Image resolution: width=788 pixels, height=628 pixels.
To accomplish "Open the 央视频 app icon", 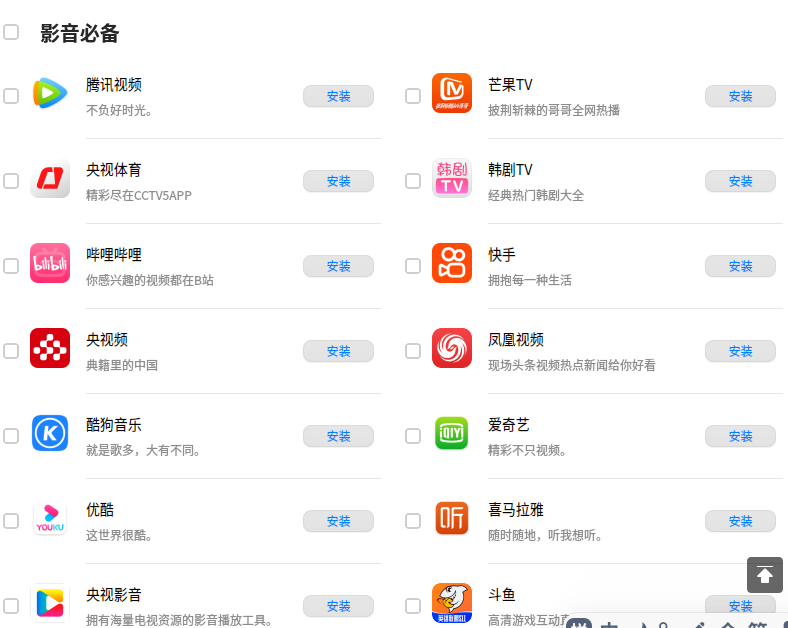I will (x=50, y=348).
